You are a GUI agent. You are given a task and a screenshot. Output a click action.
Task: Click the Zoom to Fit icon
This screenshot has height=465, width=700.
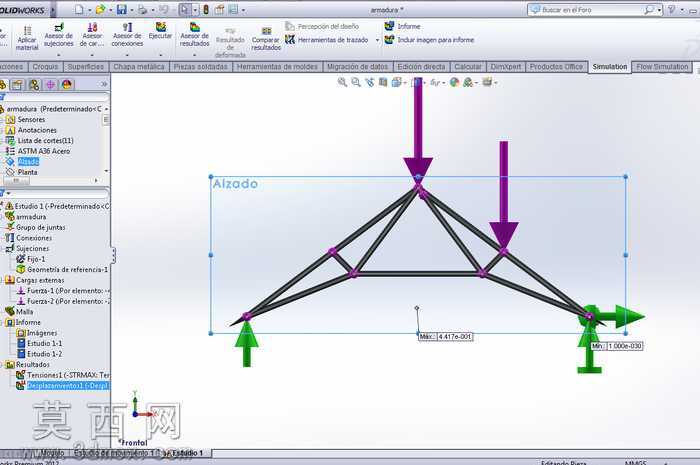(342, 82)
